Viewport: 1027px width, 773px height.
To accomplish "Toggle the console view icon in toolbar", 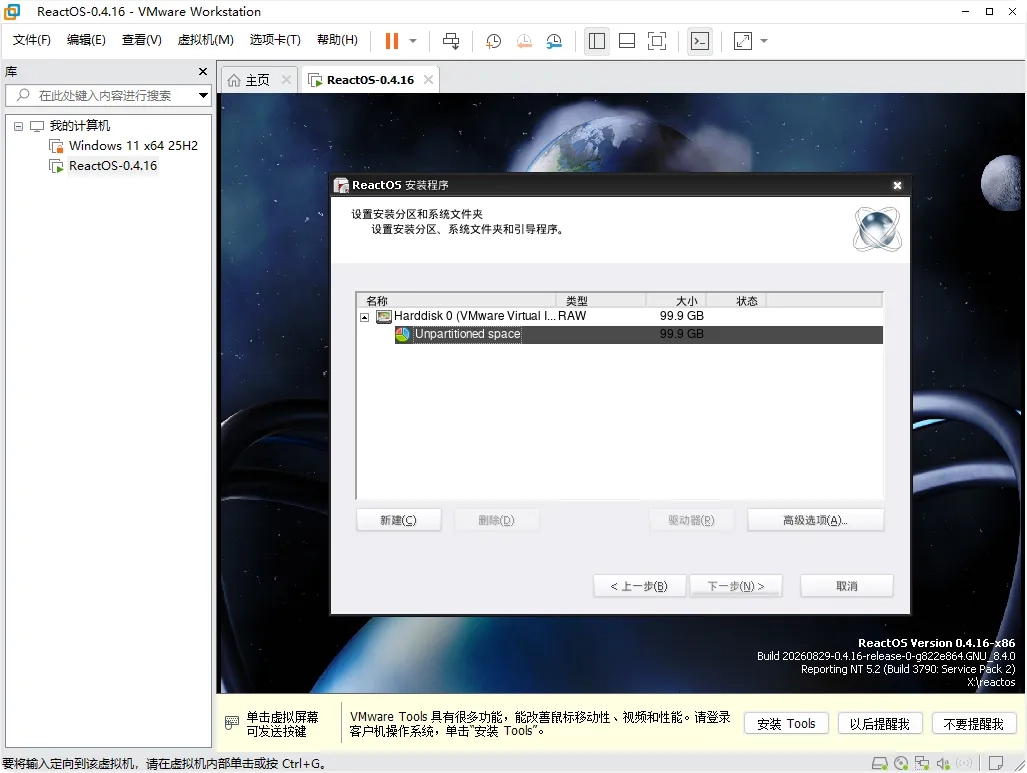I will [x=700, y=41].
